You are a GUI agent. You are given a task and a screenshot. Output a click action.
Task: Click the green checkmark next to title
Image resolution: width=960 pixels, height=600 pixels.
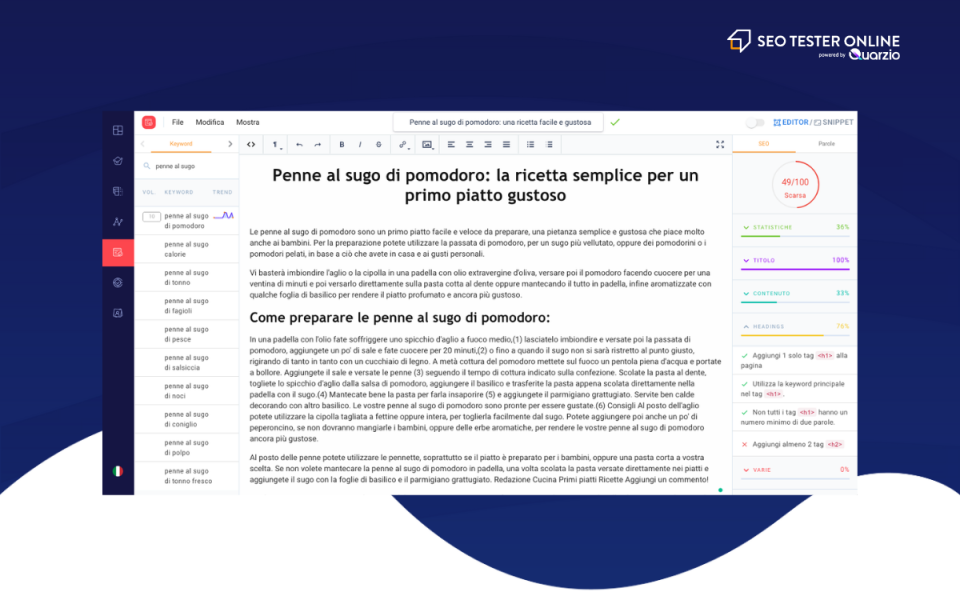[615, 122]
